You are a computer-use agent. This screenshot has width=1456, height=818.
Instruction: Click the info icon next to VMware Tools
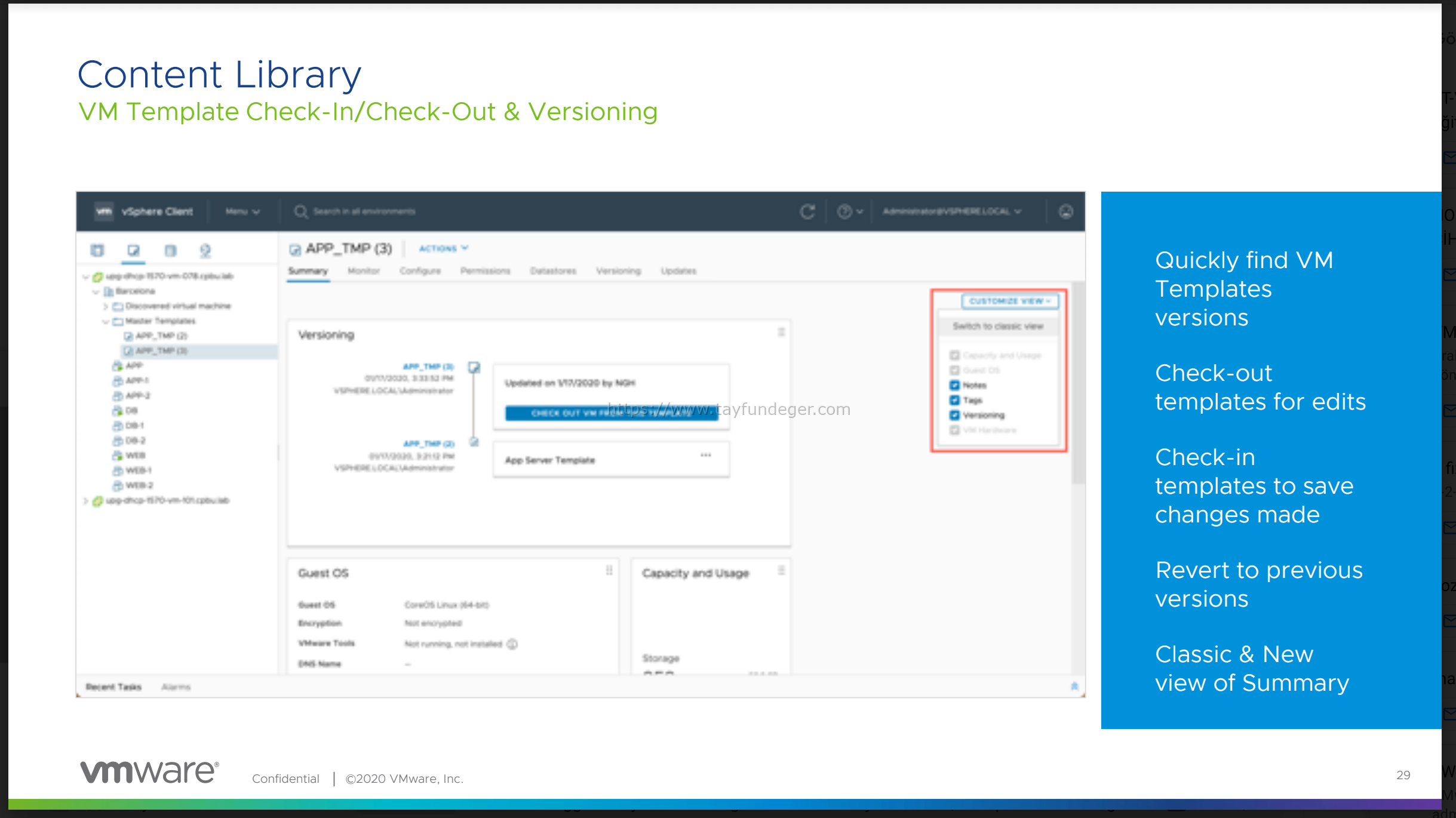click(512, 644)
